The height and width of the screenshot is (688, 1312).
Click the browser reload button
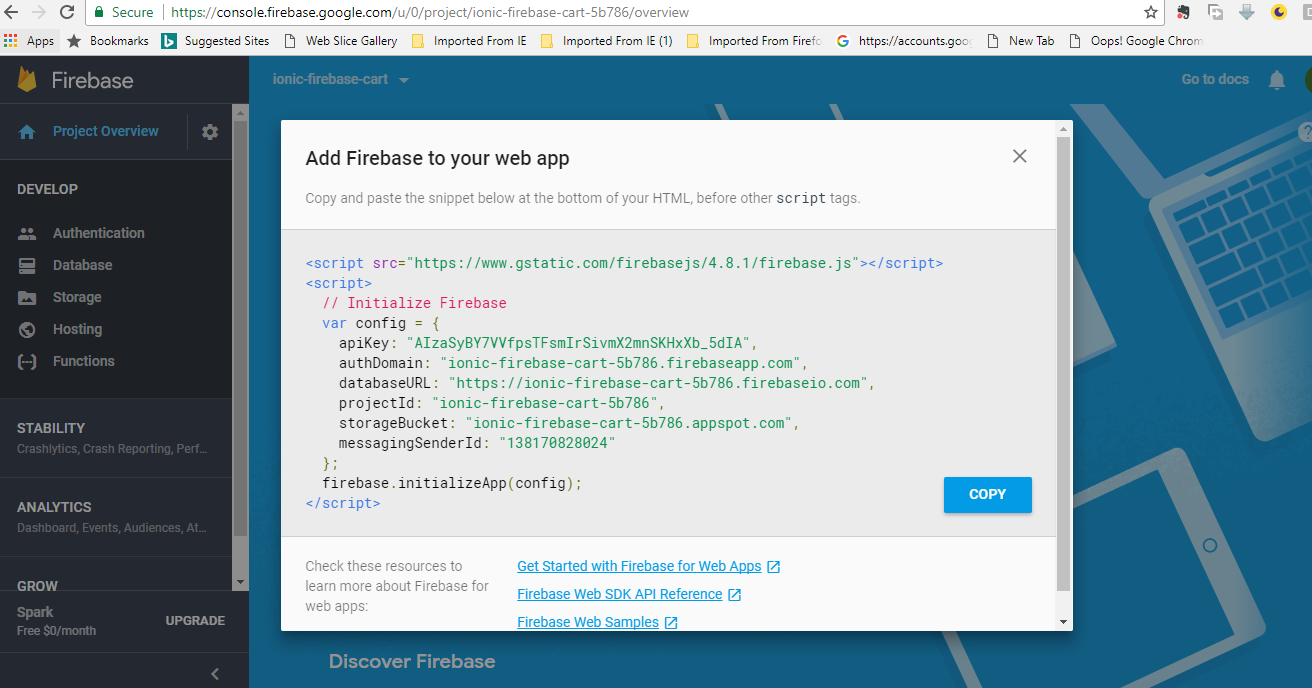pyautogui.click(x=67, y=13)
